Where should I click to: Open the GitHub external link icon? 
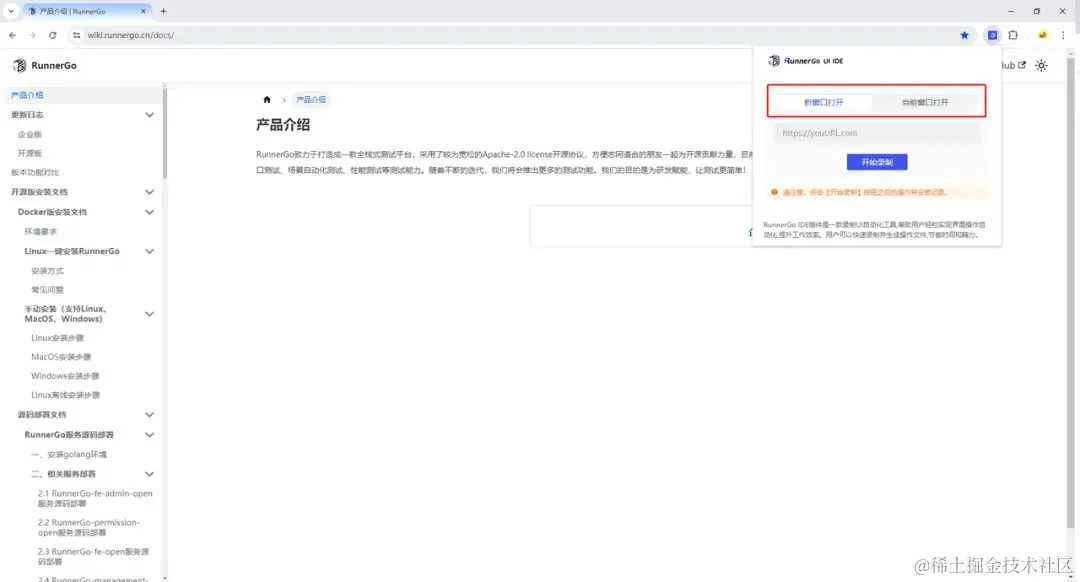point(1022,64)
